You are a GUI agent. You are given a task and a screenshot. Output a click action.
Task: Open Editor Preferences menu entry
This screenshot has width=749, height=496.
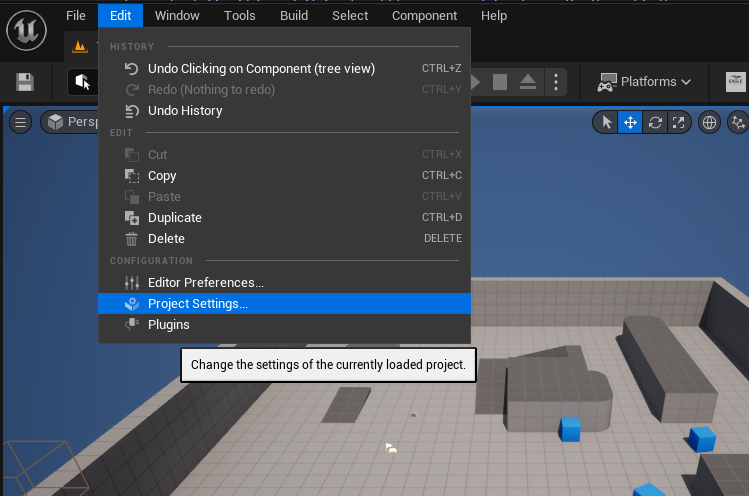[x=206, y=283]
